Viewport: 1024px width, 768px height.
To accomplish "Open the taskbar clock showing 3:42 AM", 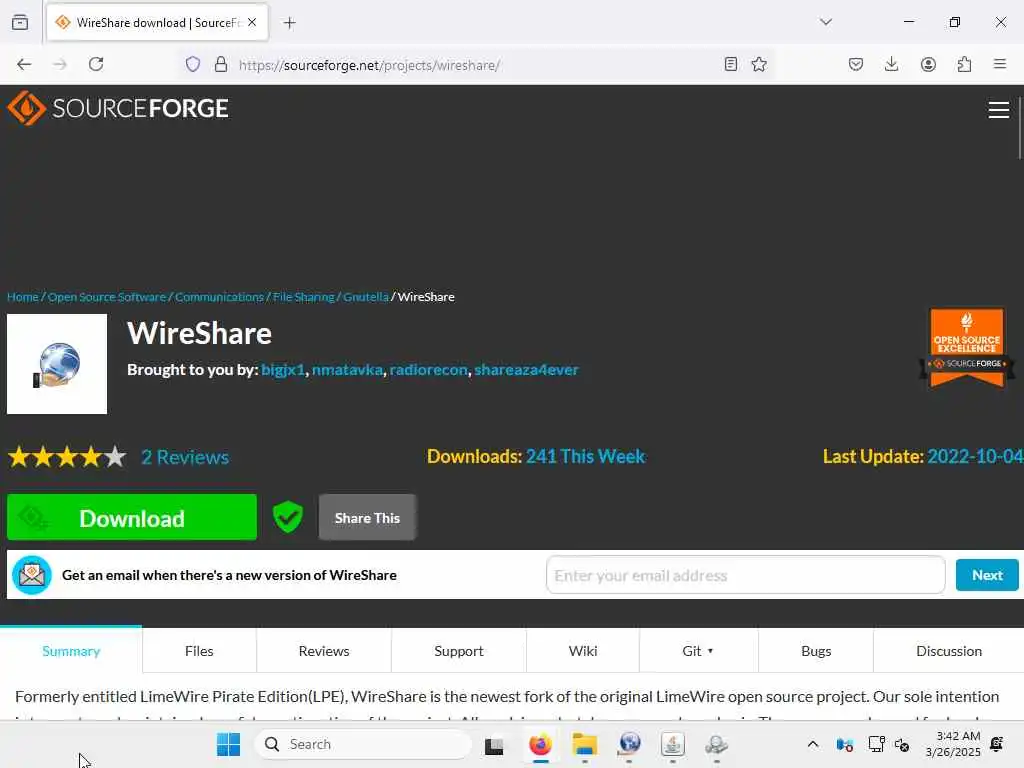I will point(953,744).
